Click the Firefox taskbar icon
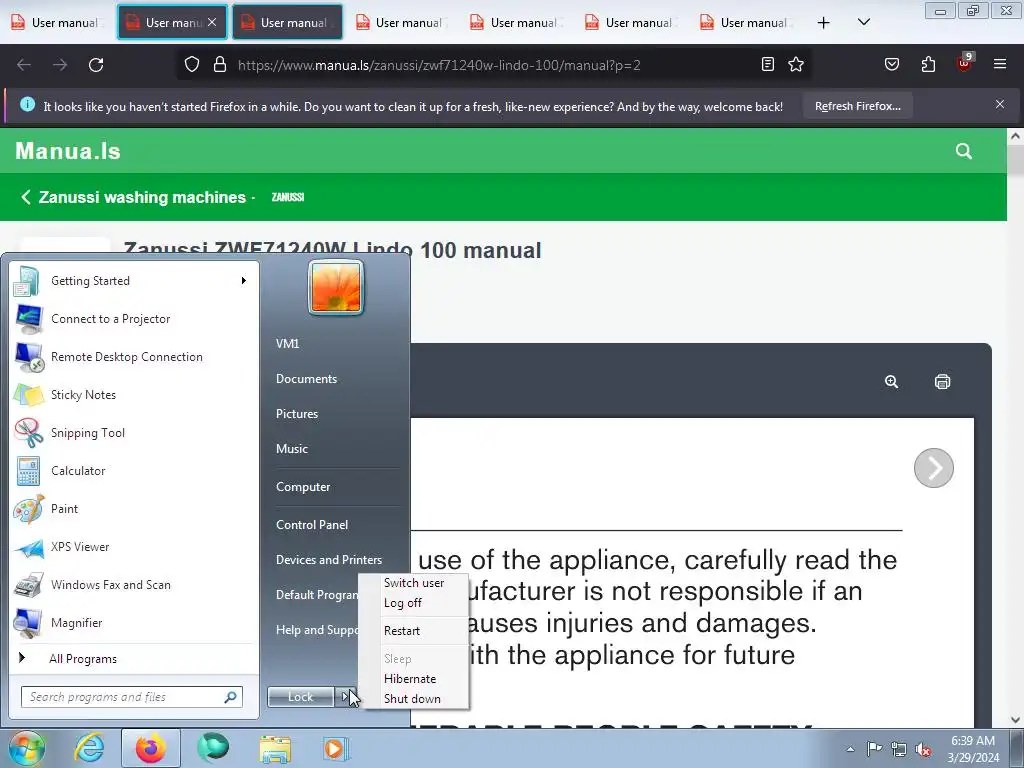 pos(151,748)
